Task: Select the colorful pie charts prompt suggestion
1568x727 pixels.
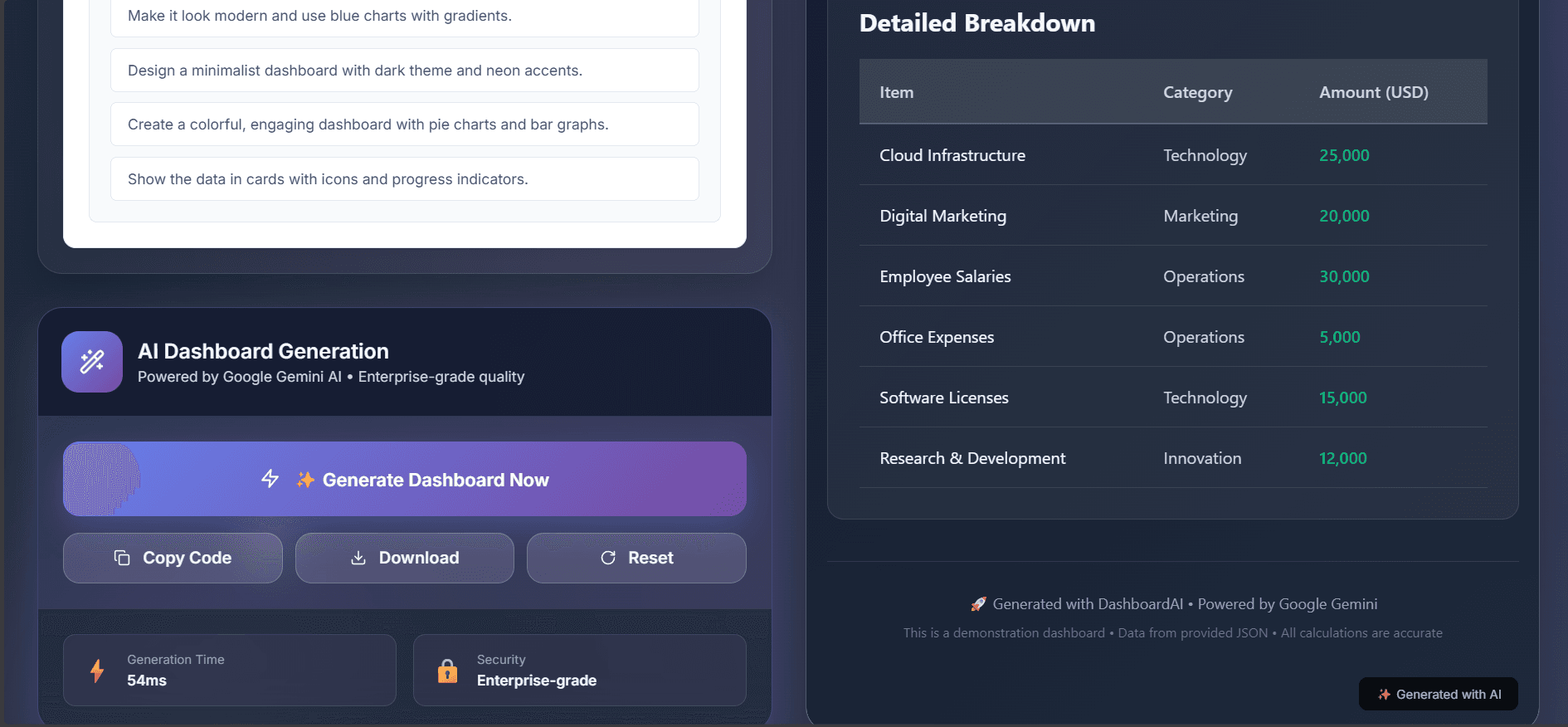Action: (405, 124)
